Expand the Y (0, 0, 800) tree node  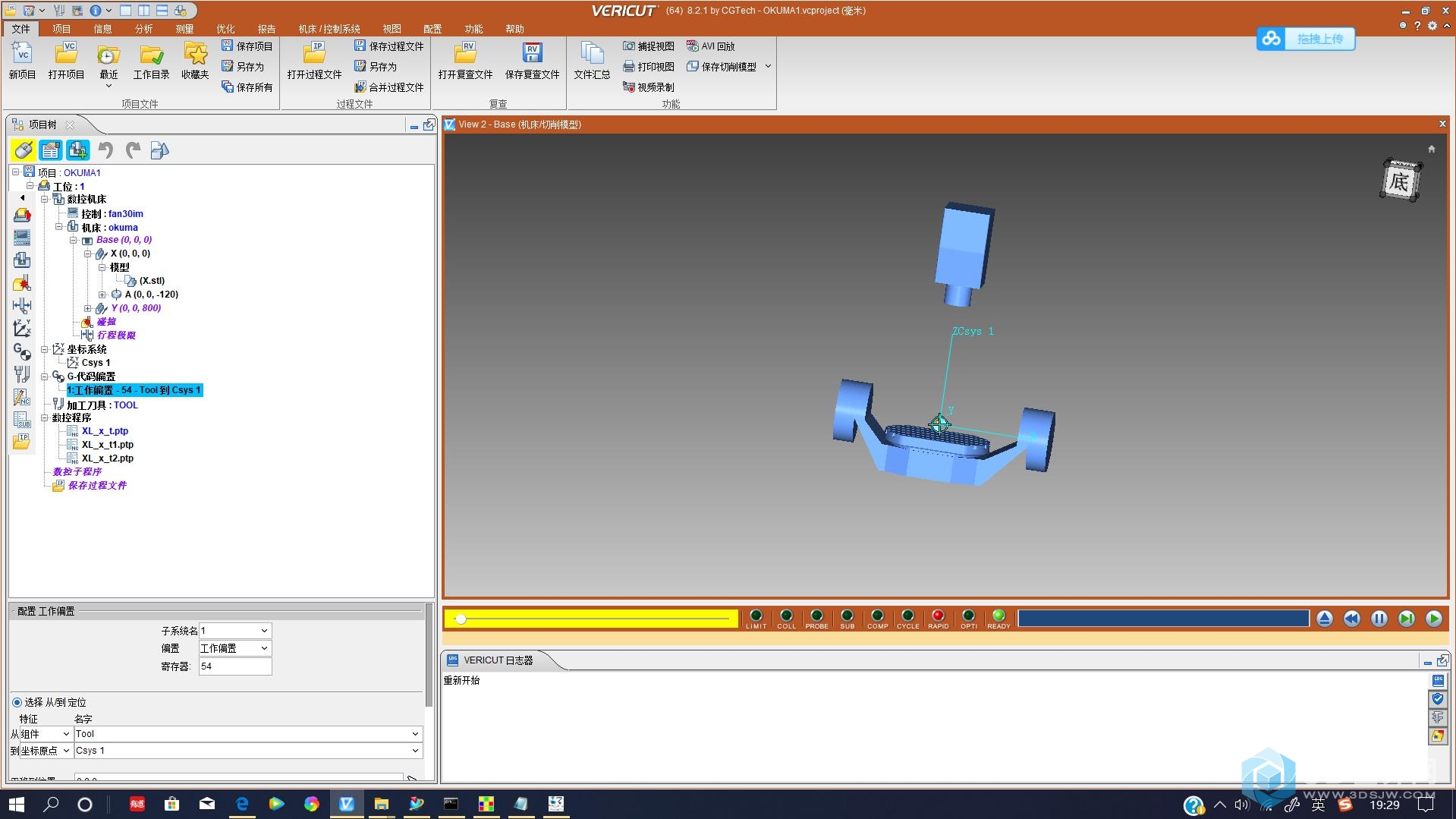(x=87, y=308)
